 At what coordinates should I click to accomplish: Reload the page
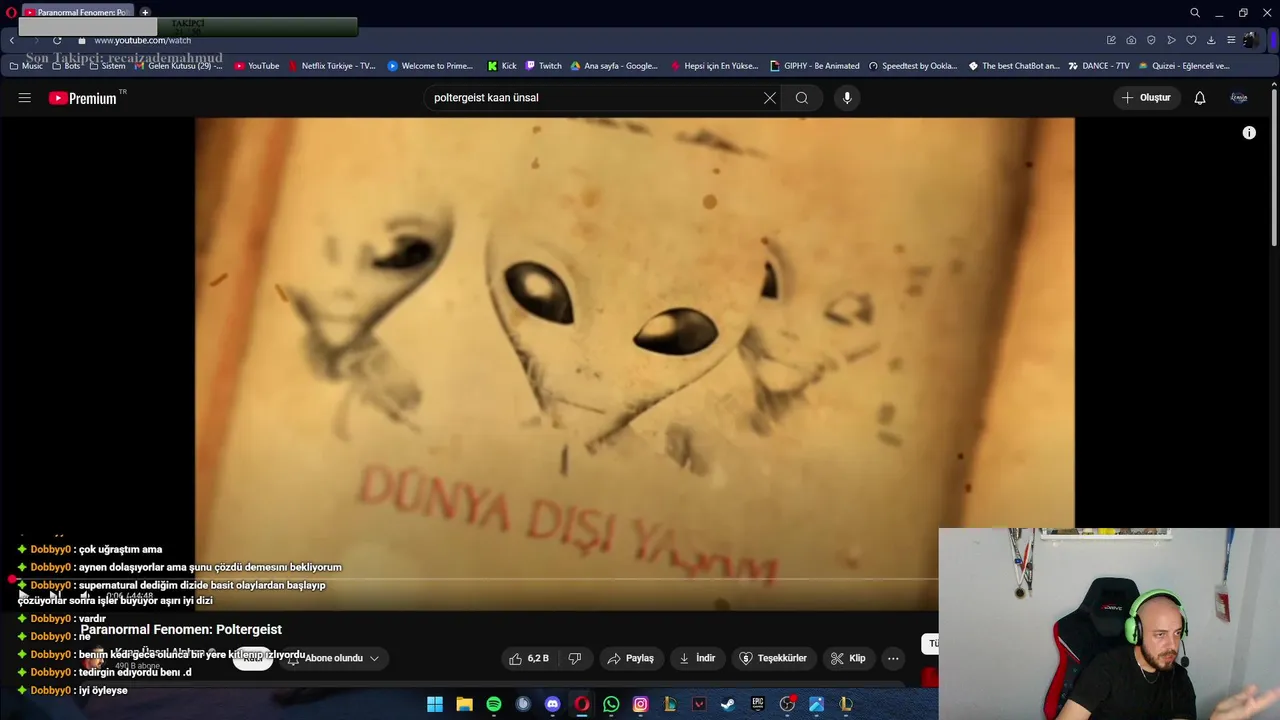57,40
